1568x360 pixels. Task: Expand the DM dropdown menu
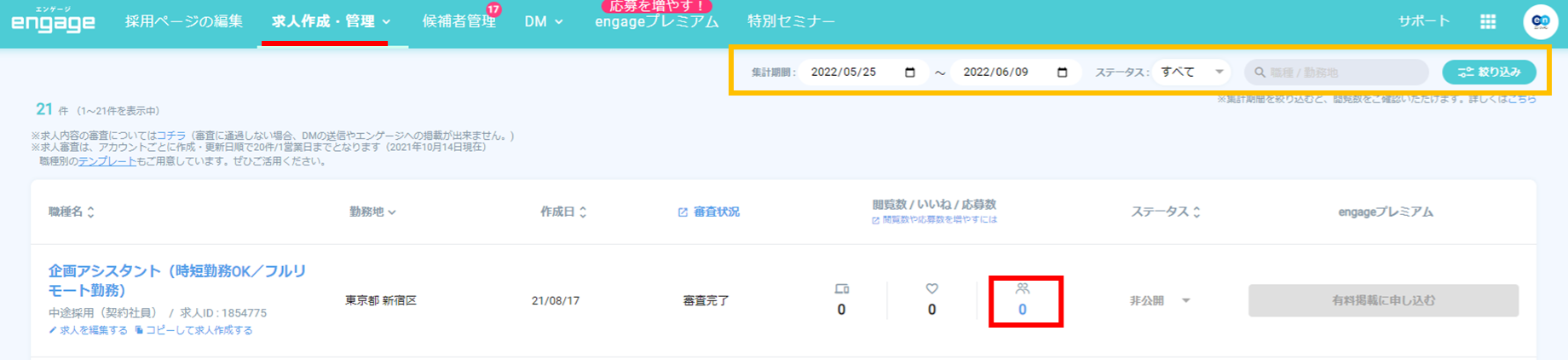pos(544,21)
